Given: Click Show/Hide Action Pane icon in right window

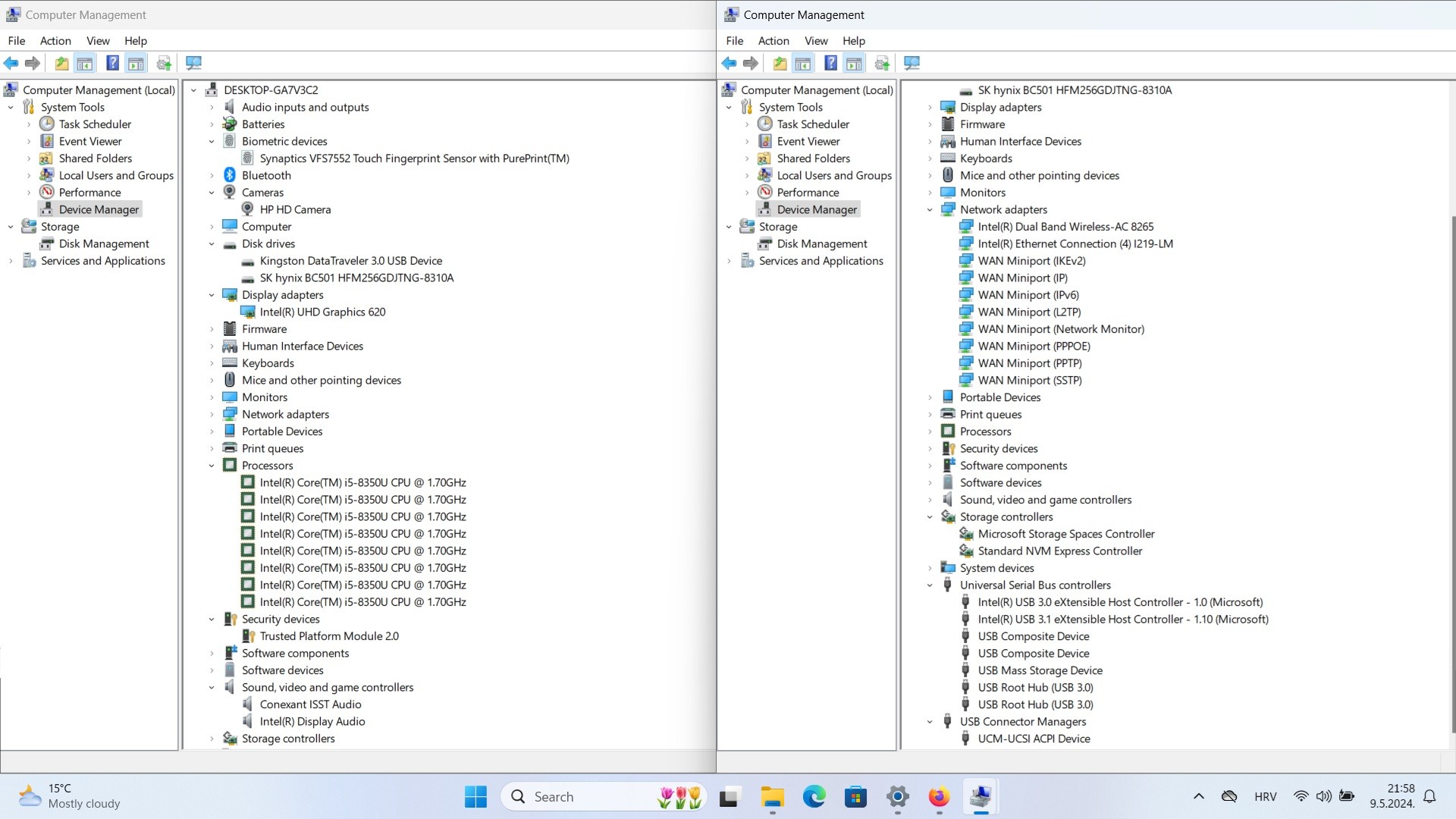Looking at the screenshot, I should (854, 64).
